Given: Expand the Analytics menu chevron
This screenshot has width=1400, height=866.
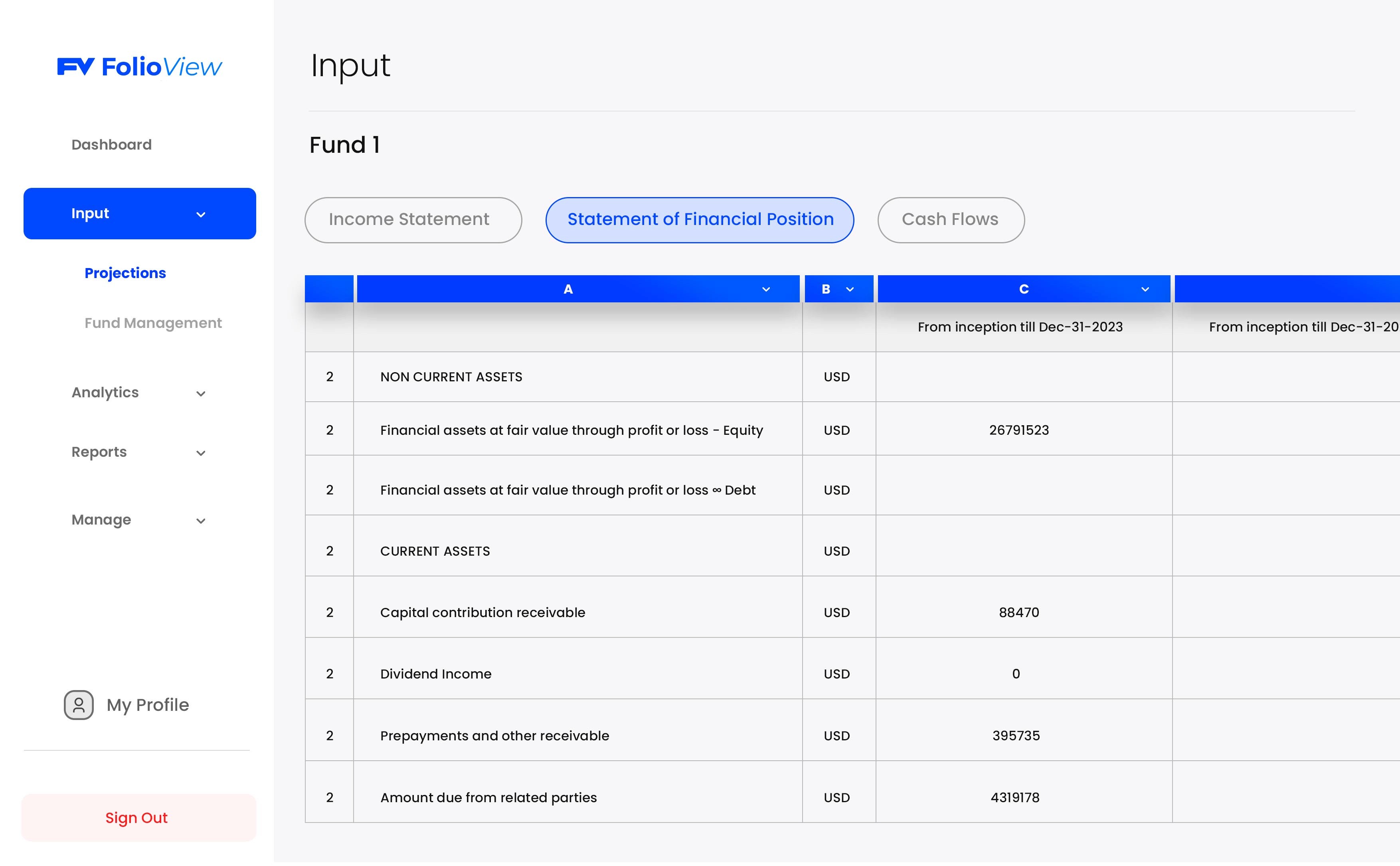Looking at the screenshot, I should [x=201, y=393].
